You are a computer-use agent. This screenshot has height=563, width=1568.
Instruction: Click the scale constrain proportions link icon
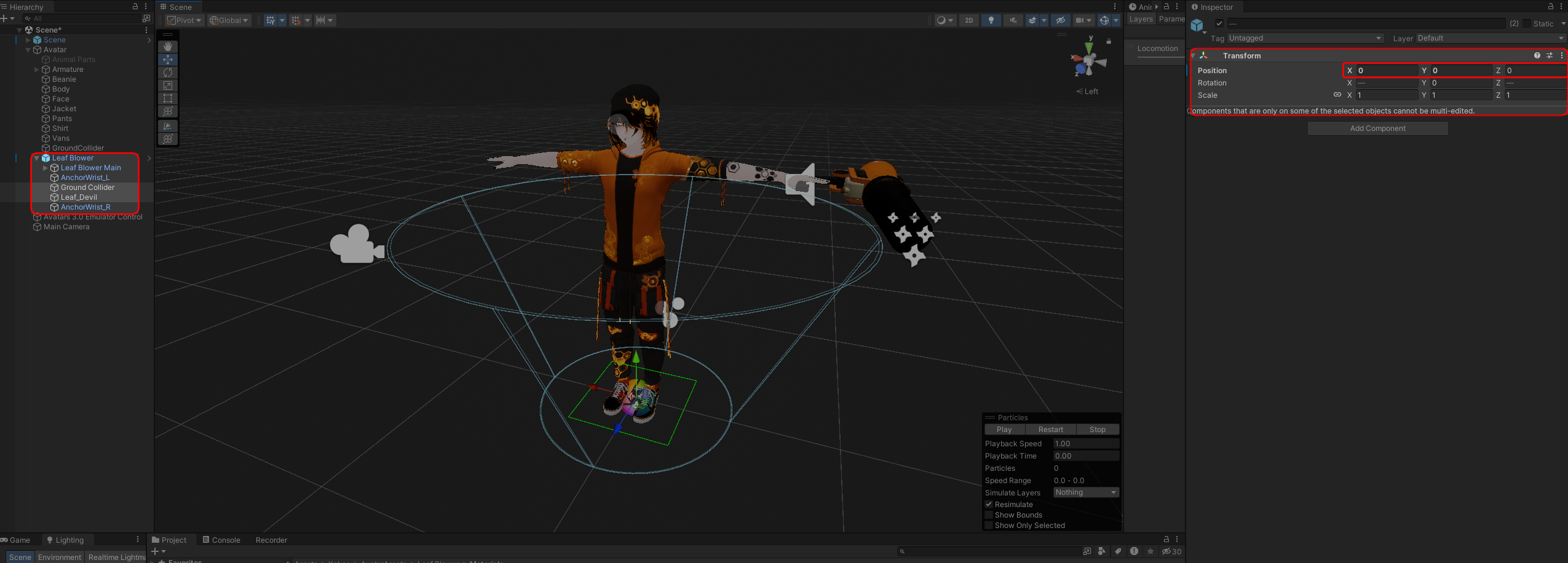(1337, 95)
